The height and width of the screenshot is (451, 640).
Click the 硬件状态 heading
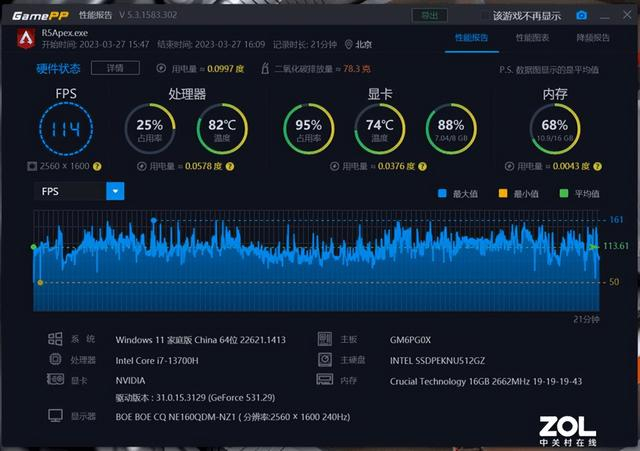[58, 69]
